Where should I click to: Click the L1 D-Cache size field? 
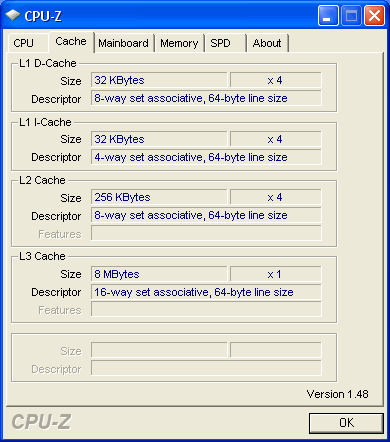pos(159,80)
